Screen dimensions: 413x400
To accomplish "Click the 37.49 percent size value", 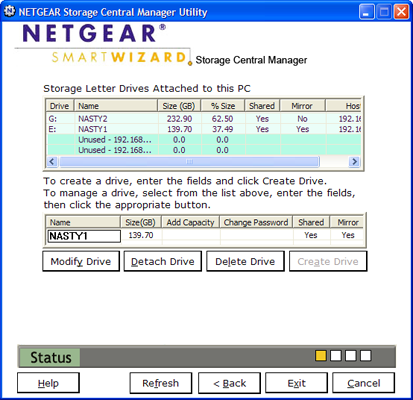I will click(x=222, y=129).
